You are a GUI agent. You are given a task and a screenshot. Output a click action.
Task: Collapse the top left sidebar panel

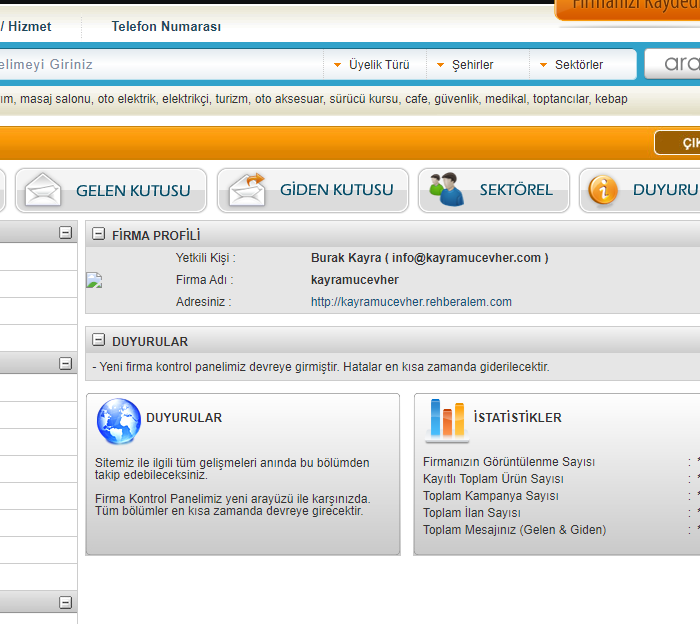point(66,233)
